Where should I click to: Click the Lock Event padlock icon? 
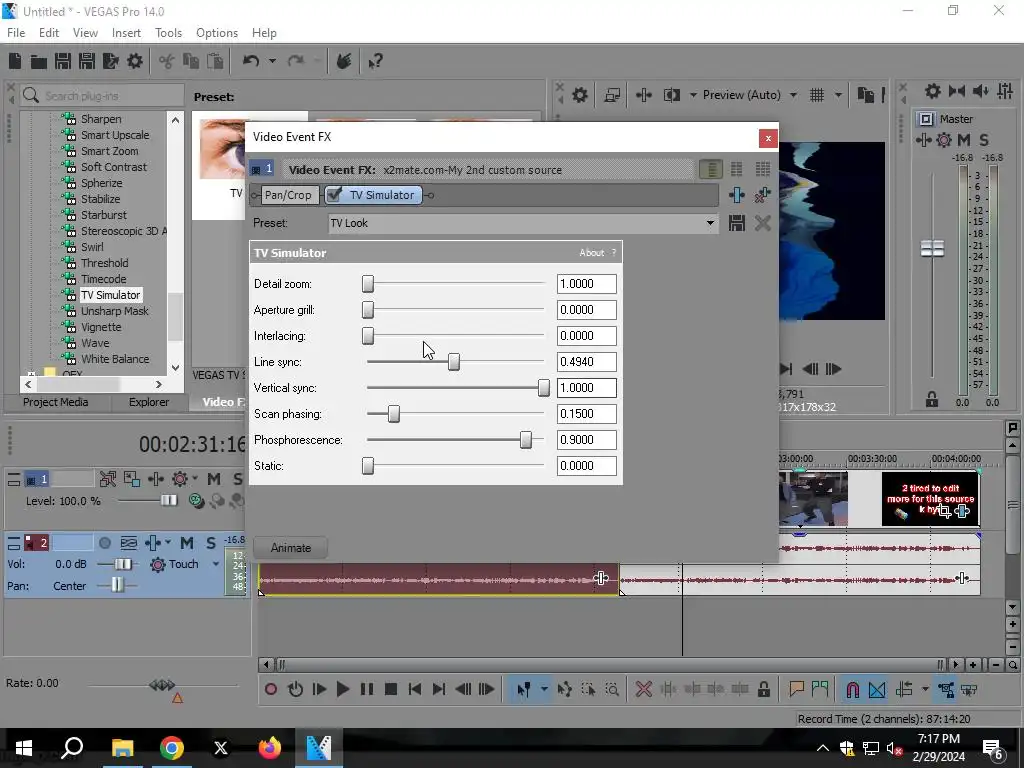763,689
